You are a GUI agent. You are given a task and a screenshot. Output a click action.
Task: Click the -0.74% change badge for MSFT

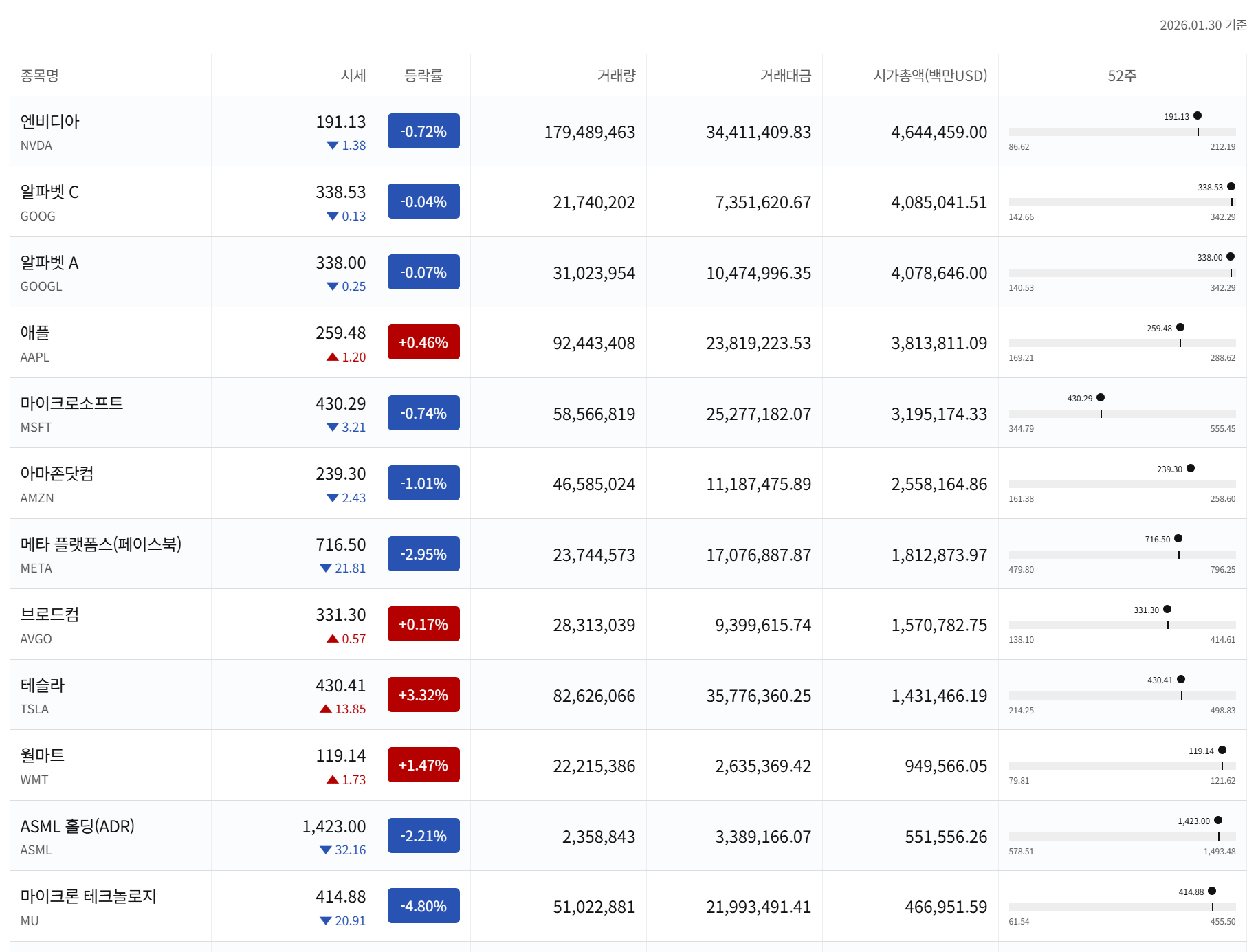[423, 413]
